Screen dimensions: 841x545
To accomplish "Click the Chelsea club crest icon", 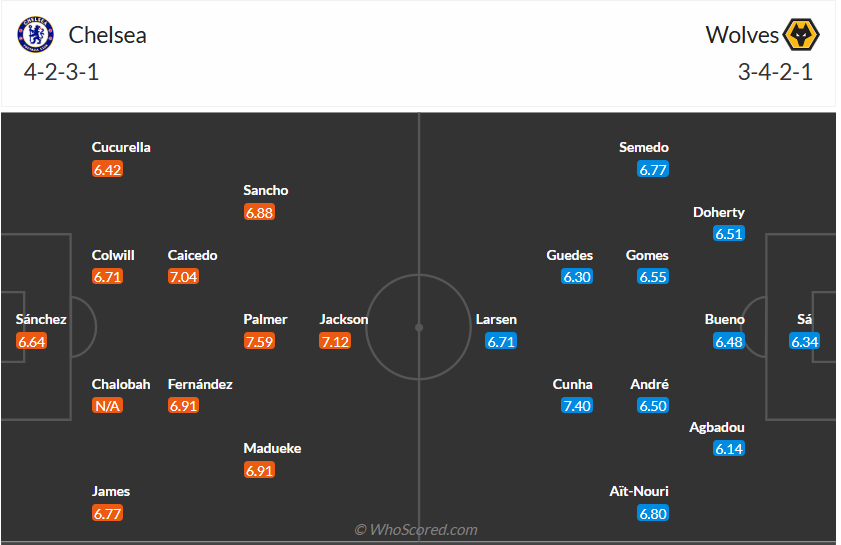I will coord(34,35).
